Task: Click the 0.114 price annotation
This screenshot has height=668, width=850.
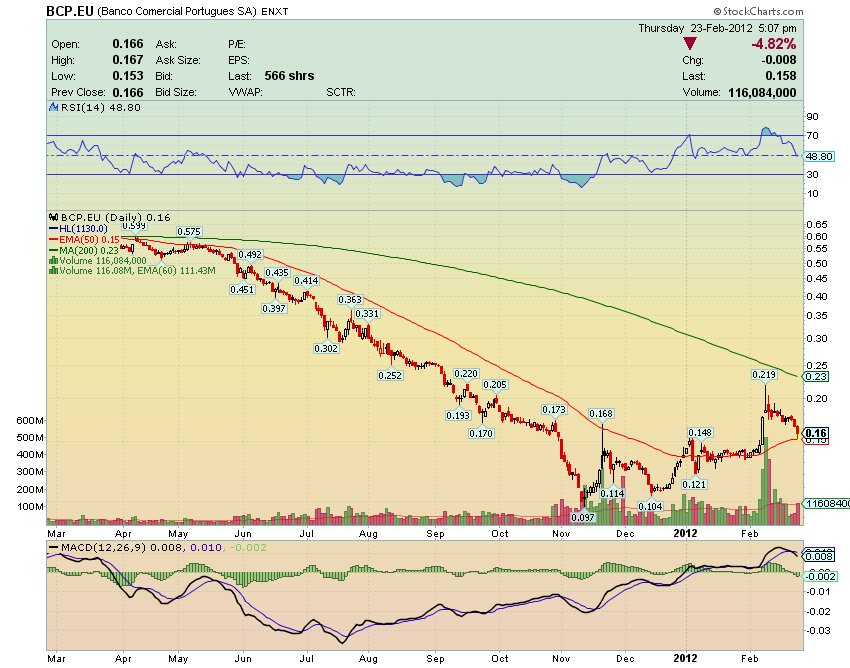Action: pos(613,493)
